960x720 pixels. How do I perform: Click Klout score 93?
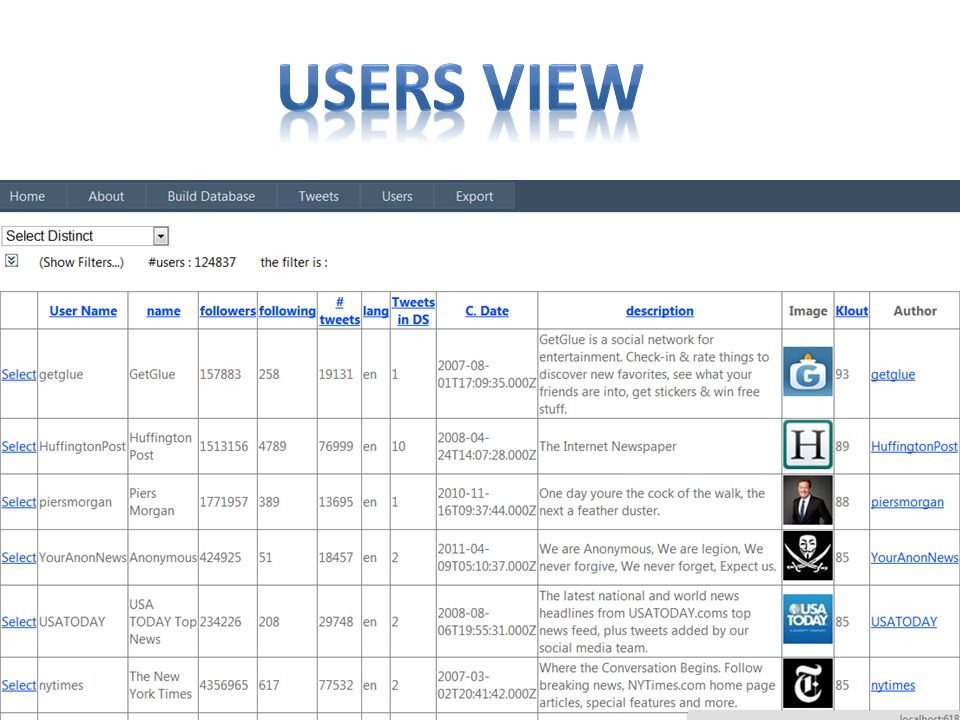(842, 374)
